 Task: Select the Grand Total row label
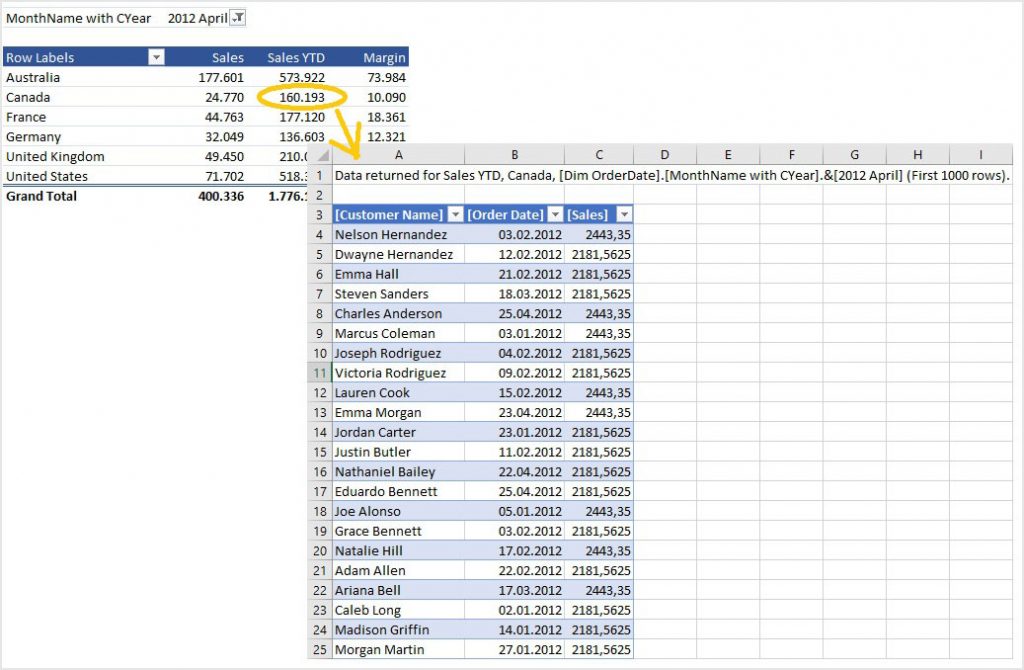[x=45, y=196]
